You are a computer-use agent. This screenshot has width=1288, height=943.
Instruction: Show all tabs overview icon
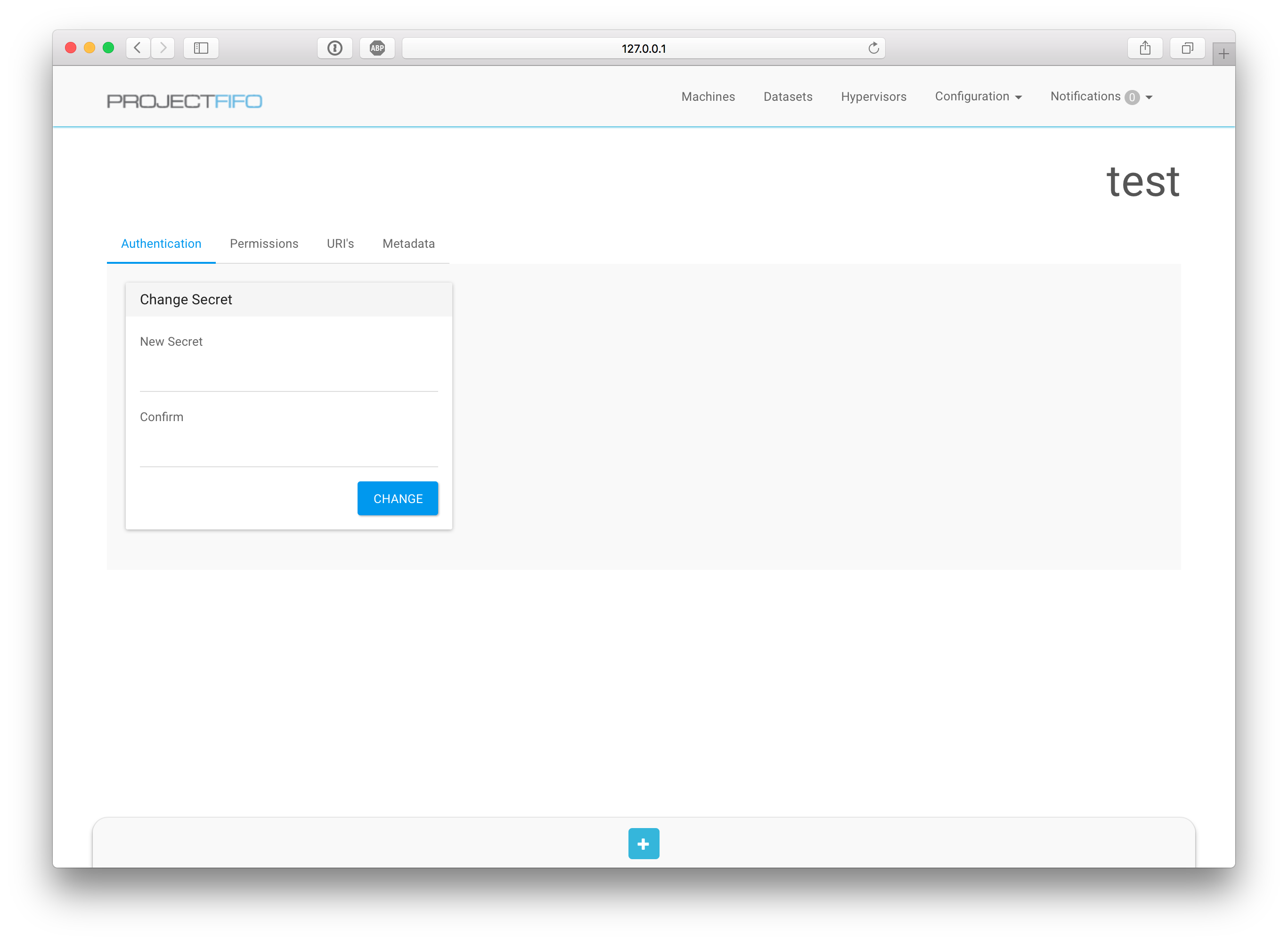click(x=1187, y=48)
